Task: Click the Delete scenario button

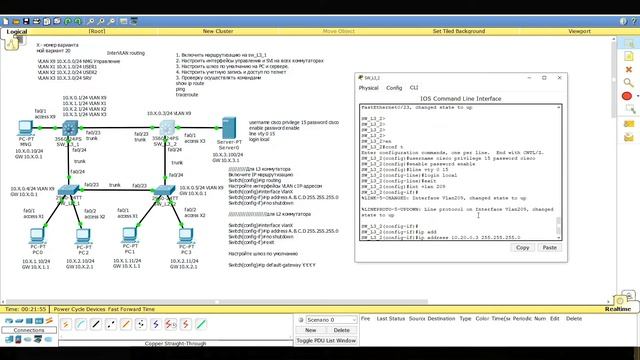Action: (x=341, y=330)
